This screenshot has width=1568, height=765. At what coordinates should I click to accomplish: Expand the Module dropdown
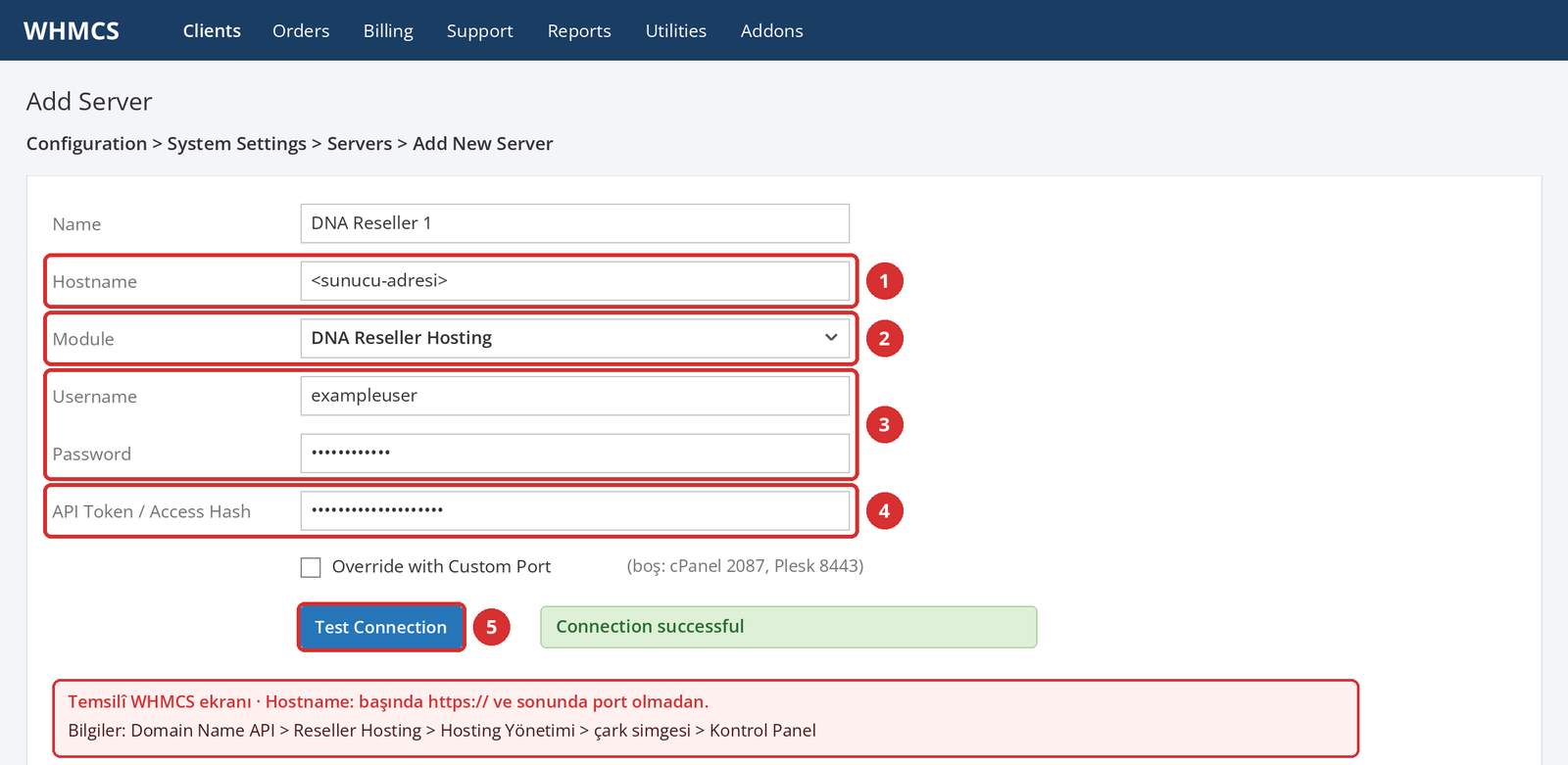pos(574,338)
